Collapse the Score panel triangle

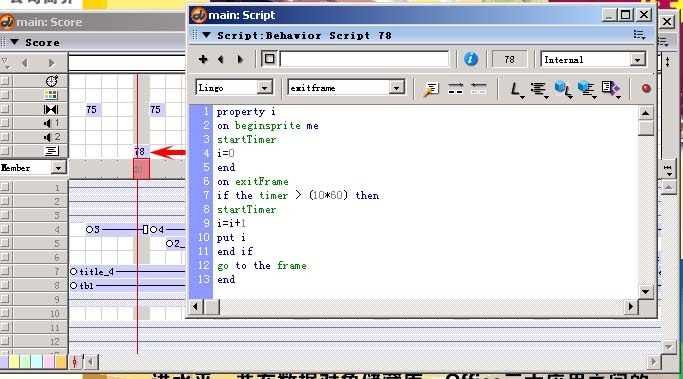14,42
